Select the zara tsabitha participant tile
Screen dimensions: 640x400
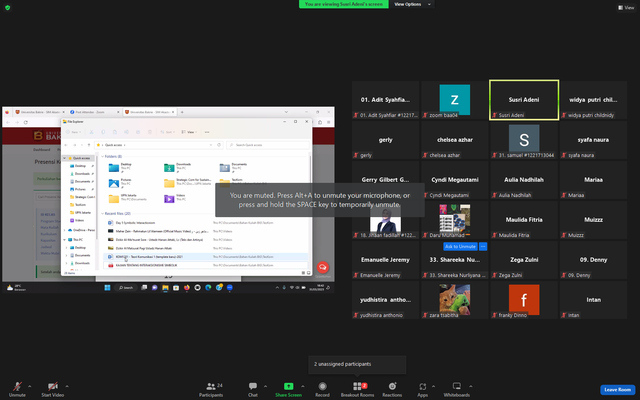click(x=454, y=300)
